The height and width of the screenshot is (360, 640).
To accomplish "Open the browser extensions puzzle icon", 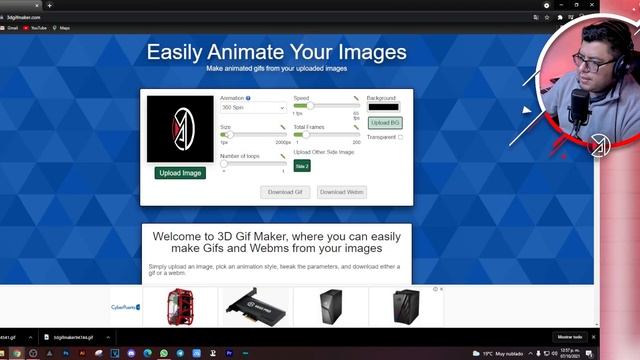I will point(560,17).
